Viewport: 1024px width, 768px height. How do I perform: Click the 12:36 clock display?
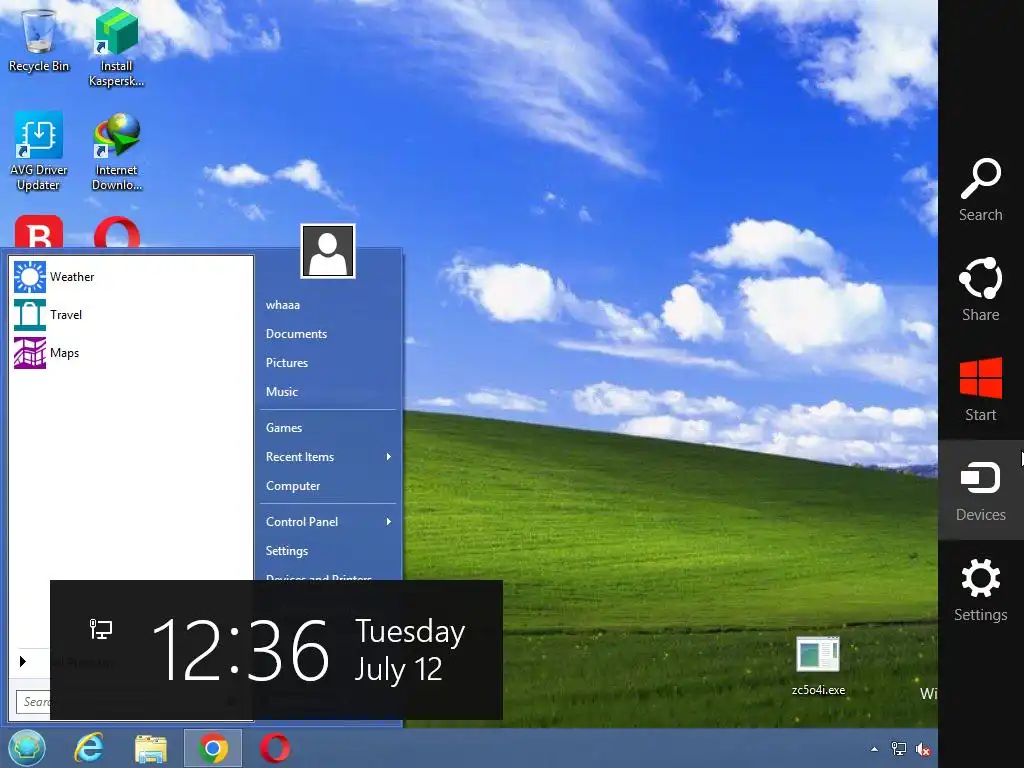click(240, 650)
